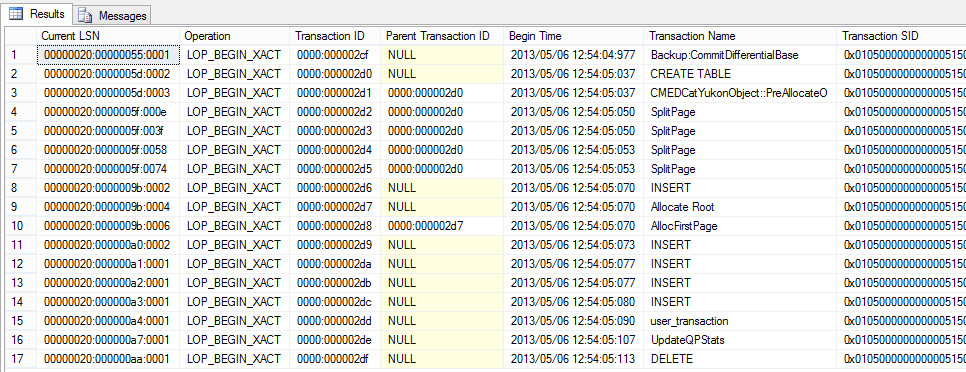Click the UpdateQPStats transaction name cell
This screenshot has width=966, height=372.
pos(741,340)
